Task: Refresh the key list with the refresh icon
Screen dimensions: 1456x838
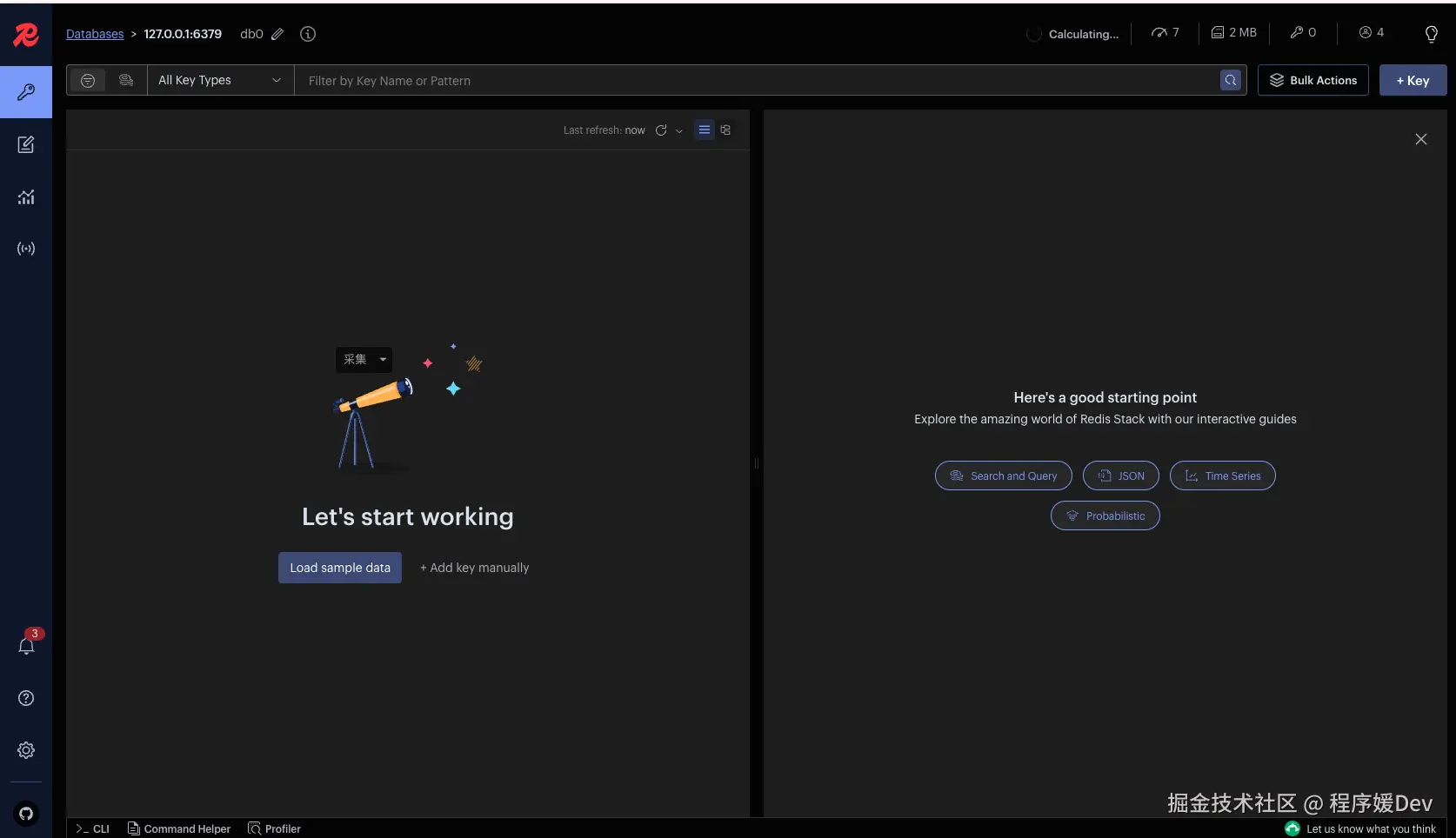Action: (x=661, y=130)
